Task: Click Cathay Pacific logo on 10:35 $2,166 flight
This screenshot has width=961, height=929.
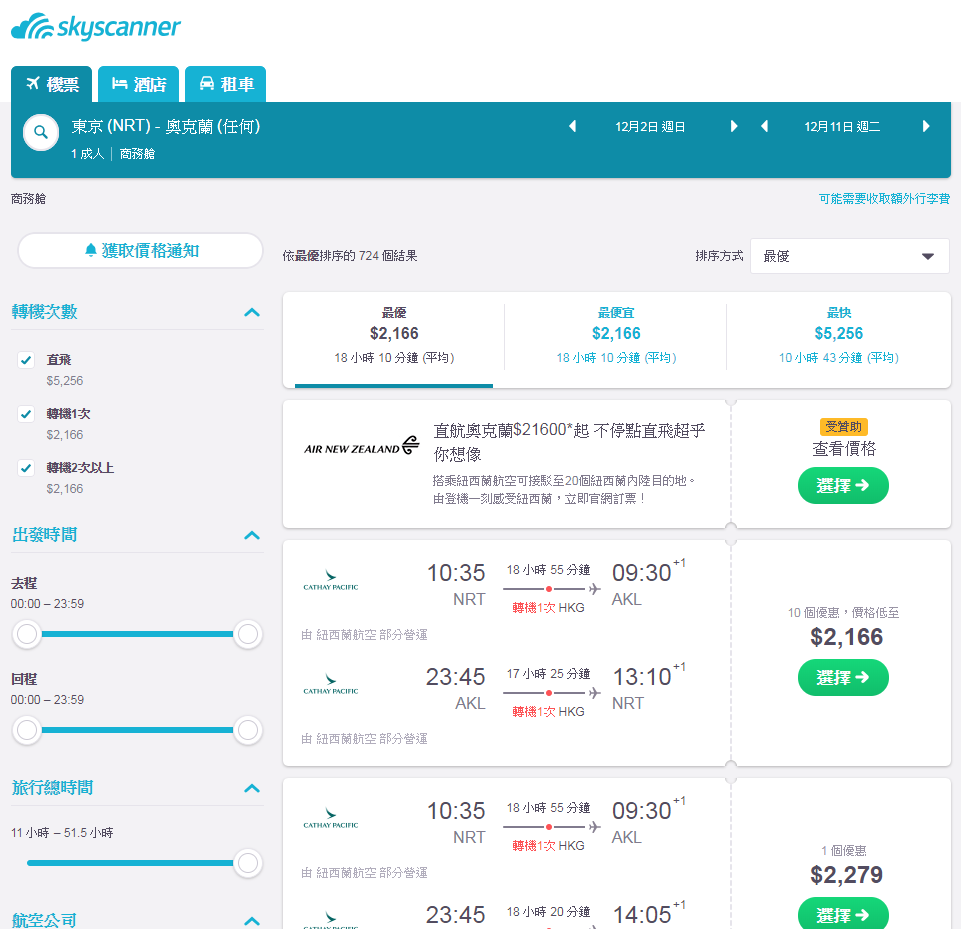Action: 331,580
